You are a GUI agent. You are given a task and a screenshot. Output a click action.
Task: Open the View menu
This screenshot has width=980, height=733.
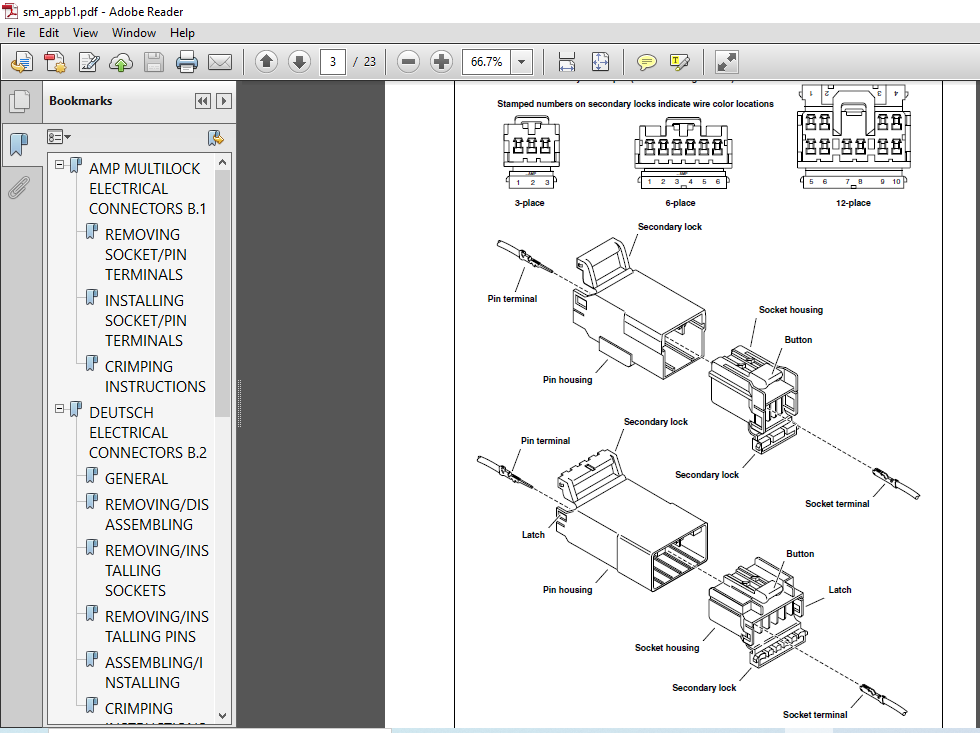point(85,32)
